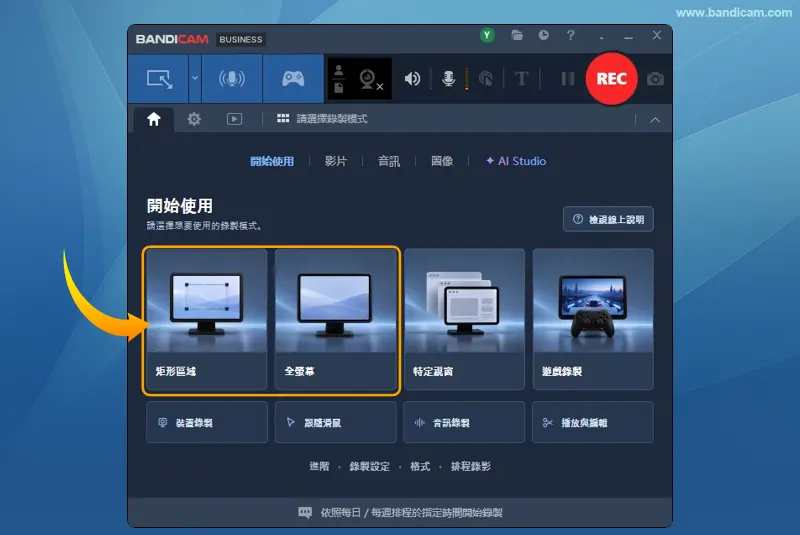The height and width of the screenshot is (535, 800).
Task: Minimize the Bandicam window
Action: (x=629, y=36)
